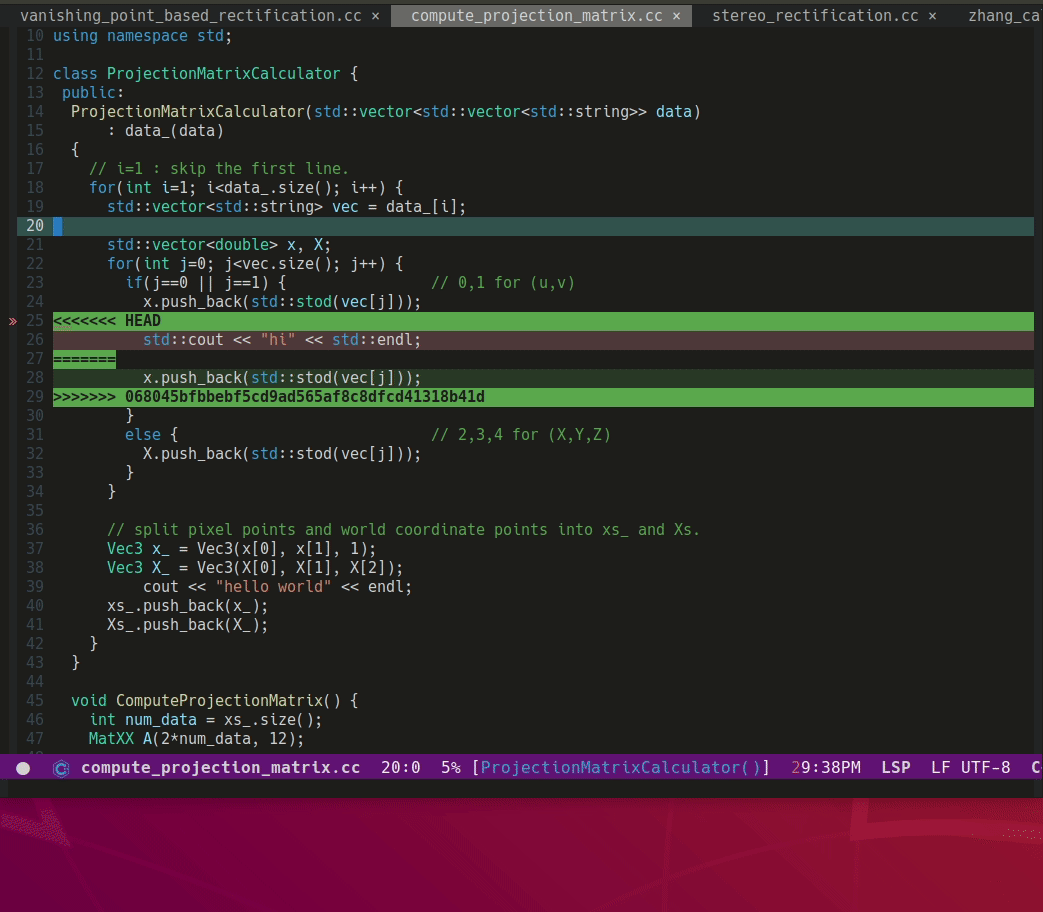
Task: Click line number 45 in gutter
Action: 35,700
